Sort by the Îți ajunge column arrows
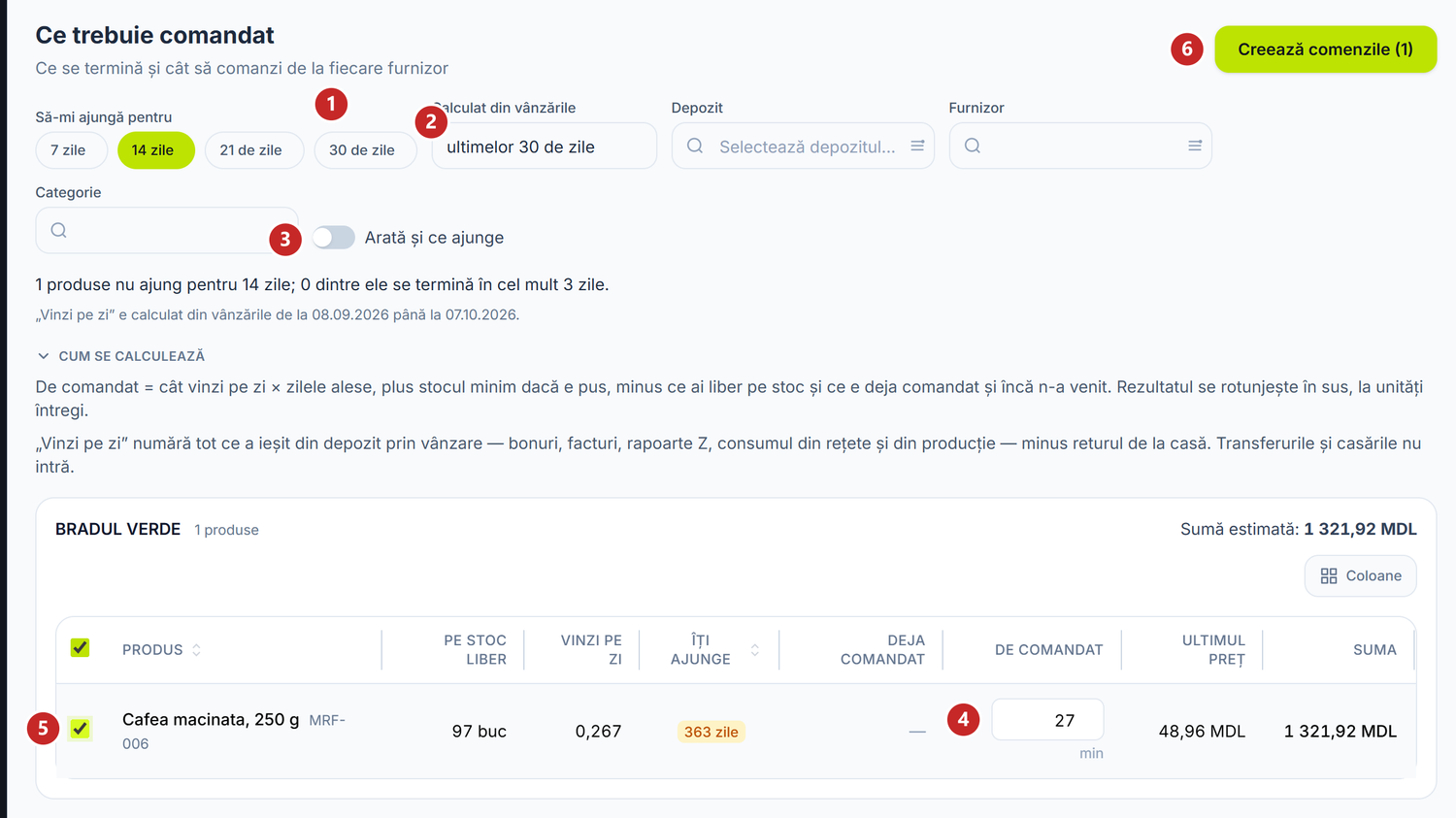The image size is (1456, 818). tap(755, 650)
